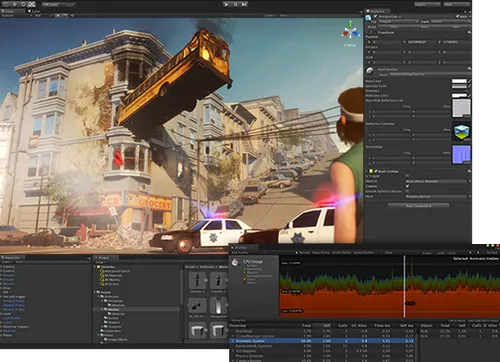Sort profiler by Total column header
The width and height of the screenshot is (500, 362).
coord(306,325)
